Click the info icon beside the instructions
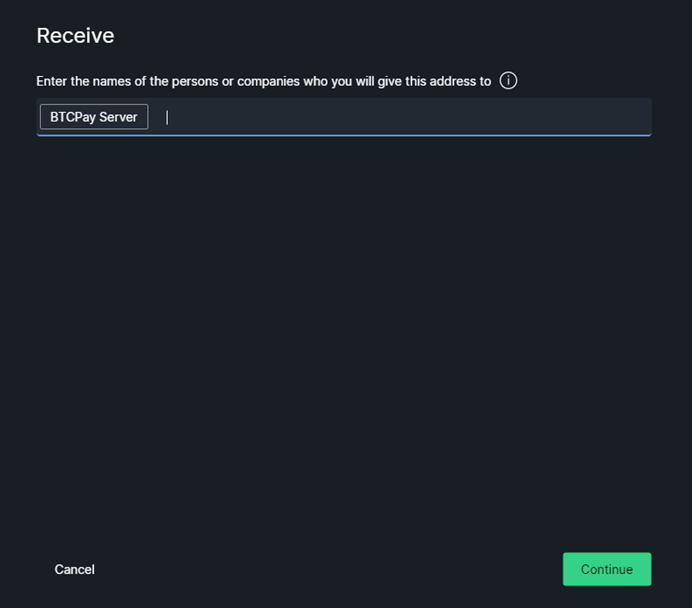692x608 pixels. pyautogui.click(x=508, y=81)
